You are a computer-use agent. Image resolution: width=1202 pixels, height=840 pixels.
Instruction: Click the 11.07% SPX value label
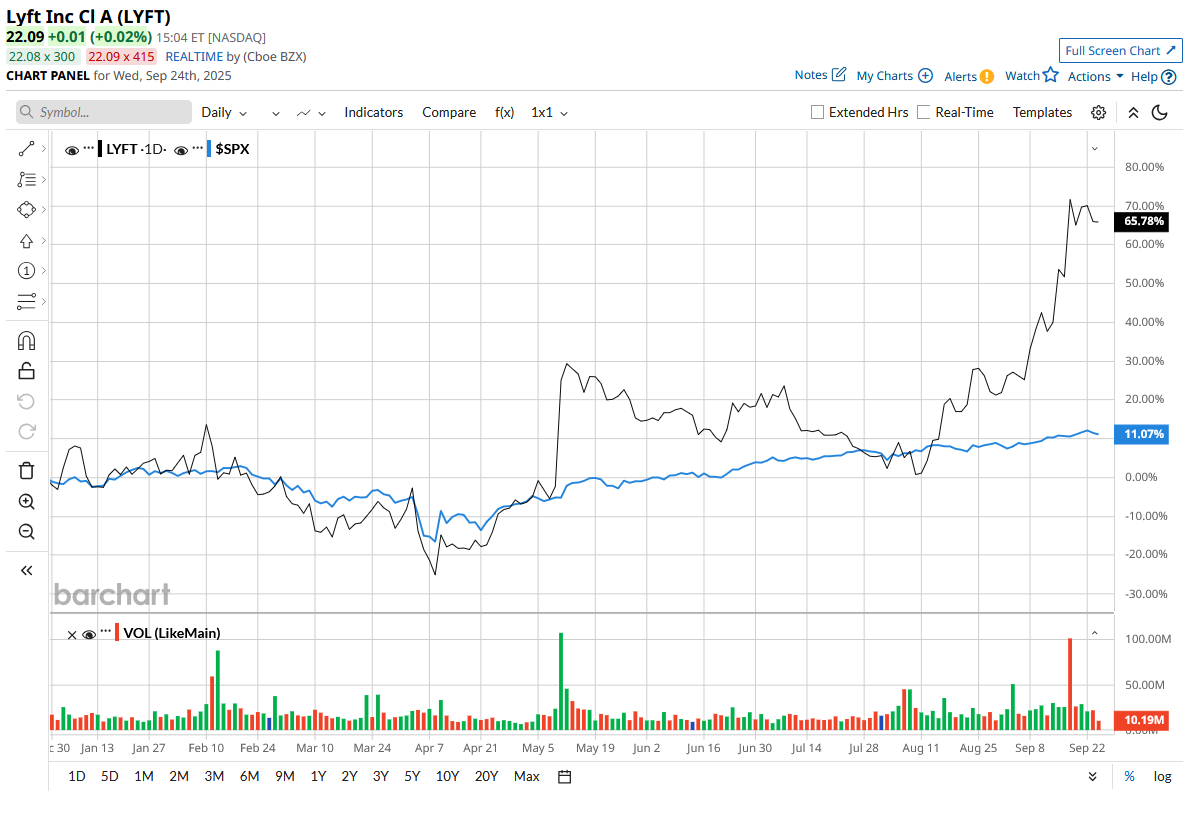(x=1144, y=434)
